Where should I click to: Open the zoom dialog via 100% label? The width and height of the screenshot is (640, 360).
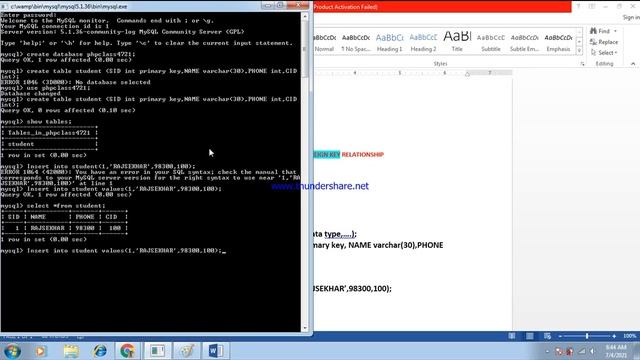[x=629, y=336]
